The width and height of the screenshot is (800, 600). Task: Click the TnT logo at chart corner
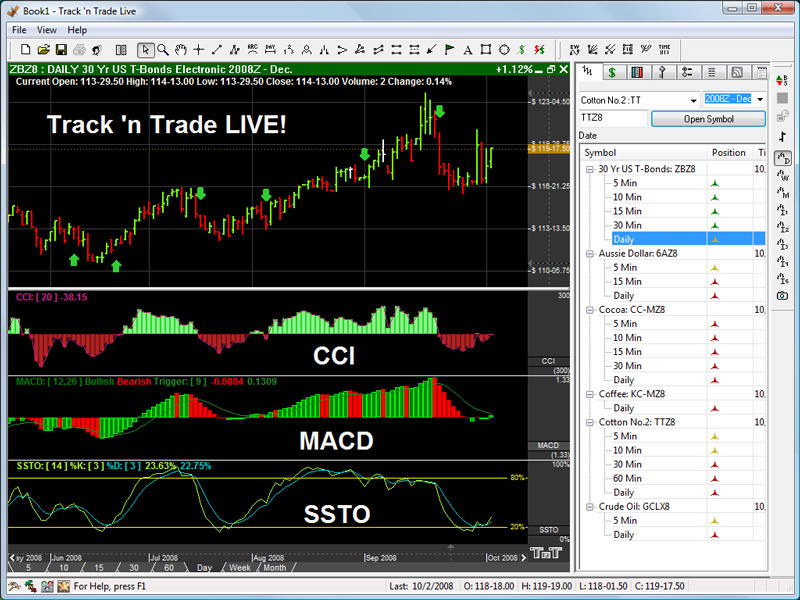point(545,553)
